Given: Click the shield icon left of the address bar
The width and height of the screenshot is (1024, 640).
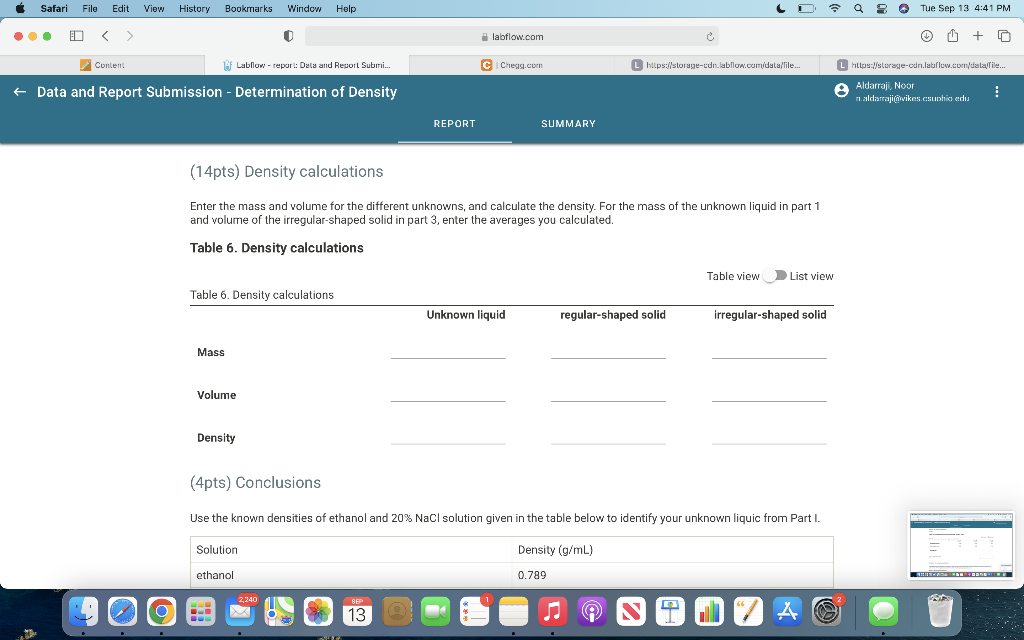Looking at the screenshot, I should (288, 35).
